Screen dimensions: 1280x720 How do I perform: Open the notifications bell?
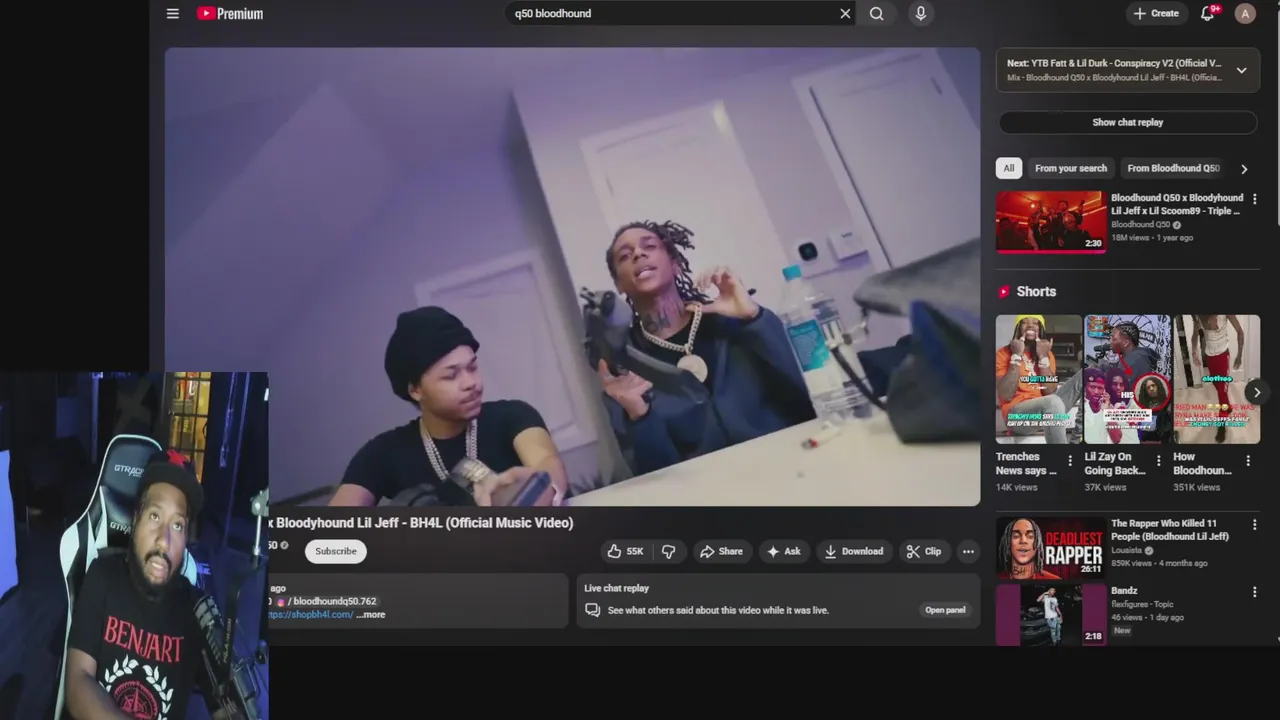click(1208, 13)
